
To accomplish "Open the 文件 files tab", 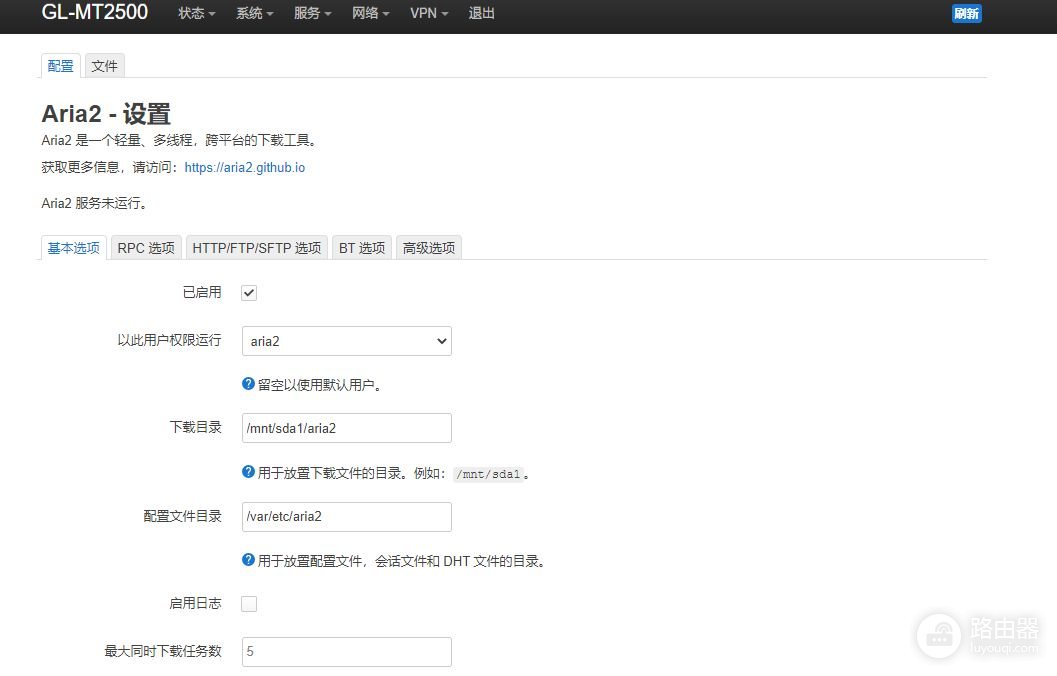I will [105, 66].
